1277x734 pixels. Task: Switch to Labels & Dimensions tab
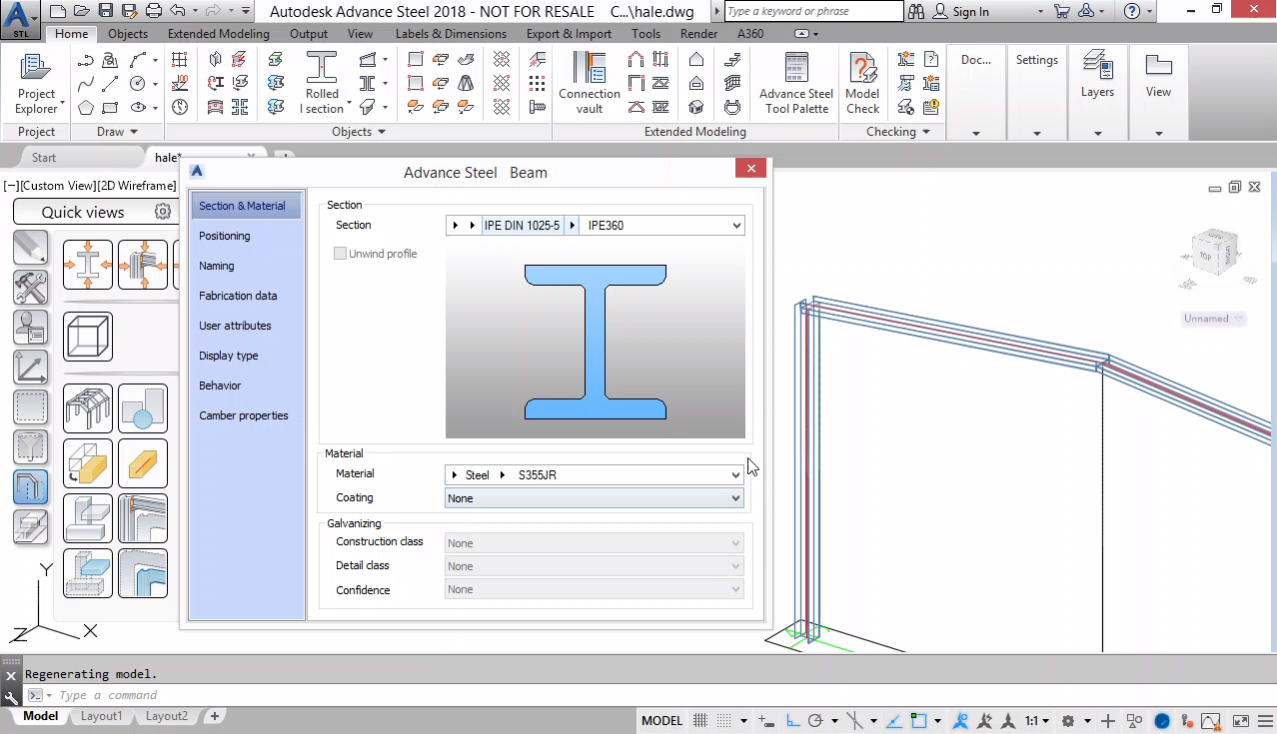click(x=450, y=33)
